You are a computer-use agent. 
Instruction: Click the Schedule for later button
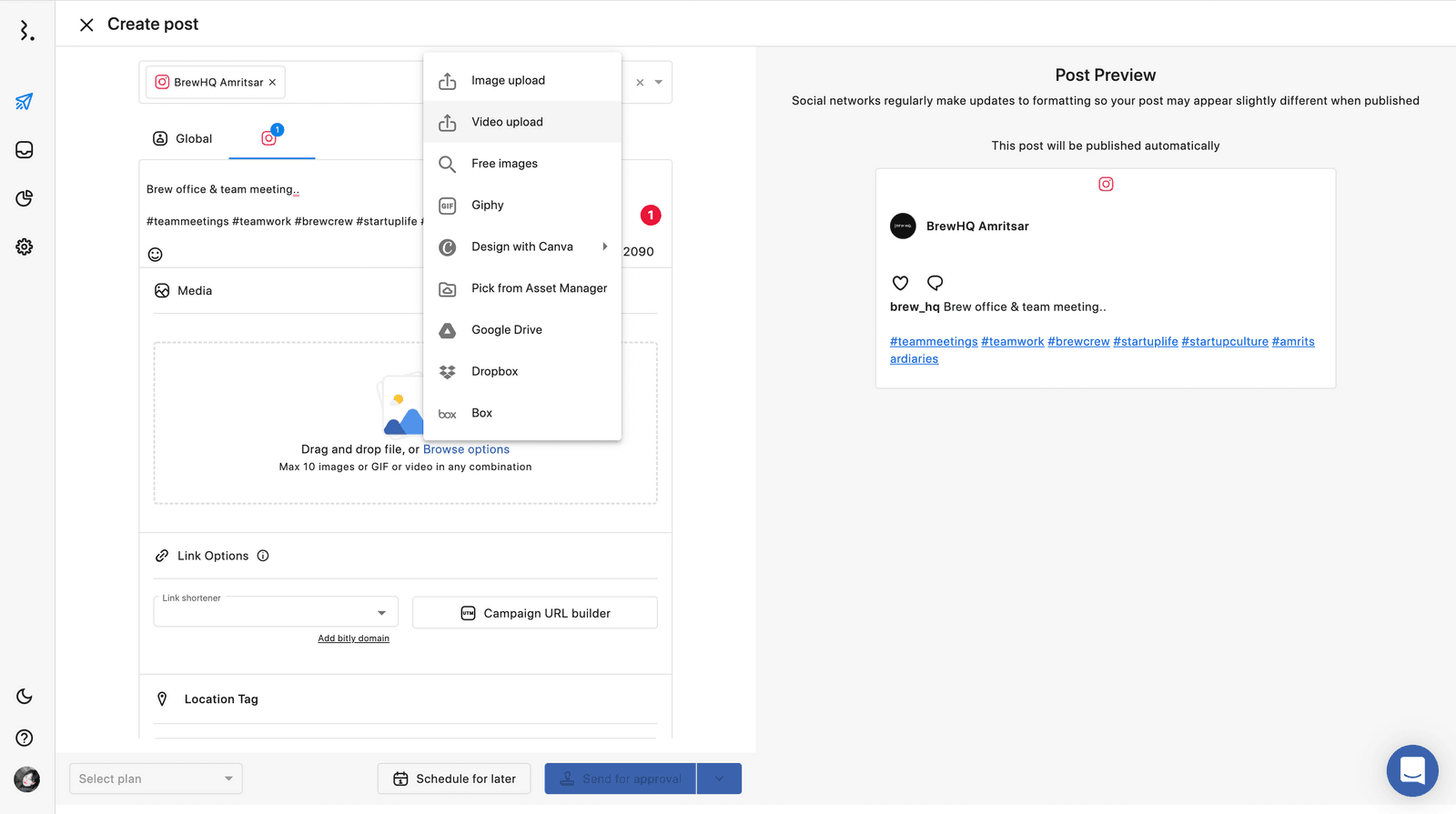(x=454, y=779)
